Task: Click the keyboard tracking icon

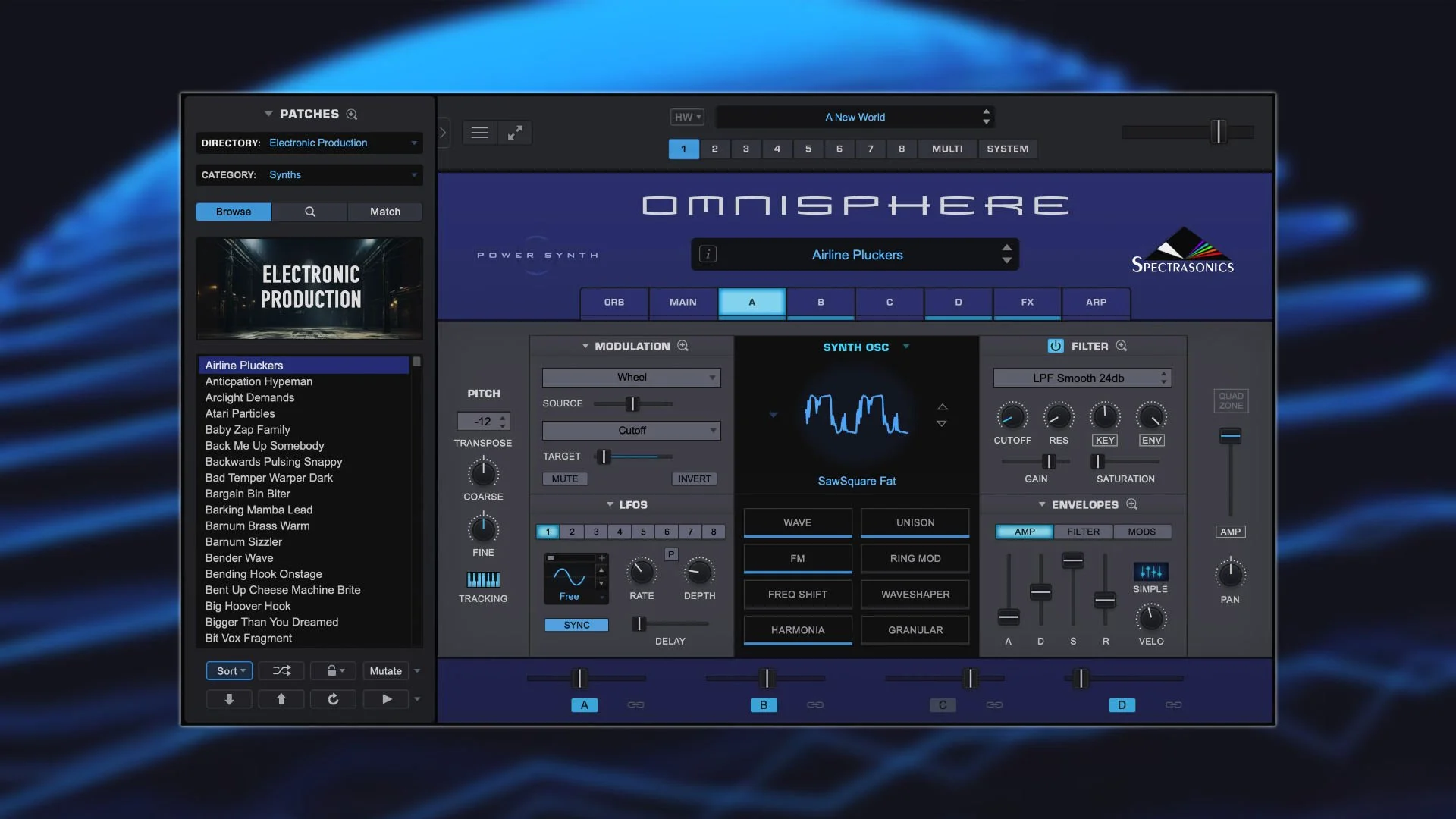Action: point(483,580)
